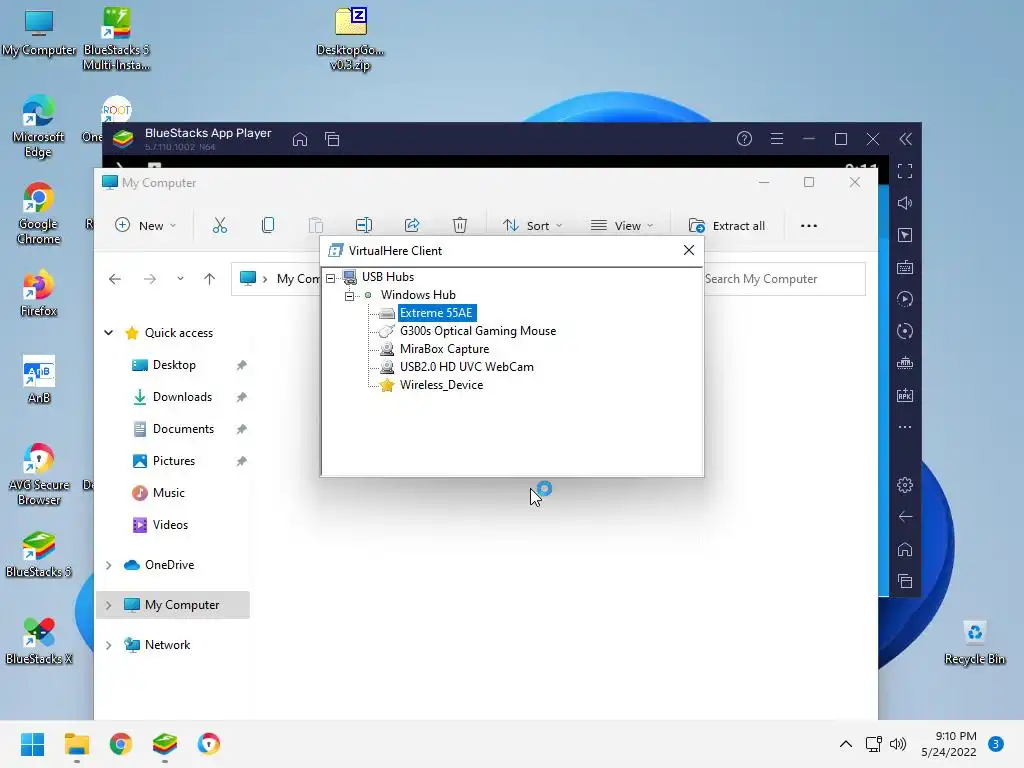1024x768 pixels.
Task: Open Pictures in Quick access
Action: click(x=174, y=461)
